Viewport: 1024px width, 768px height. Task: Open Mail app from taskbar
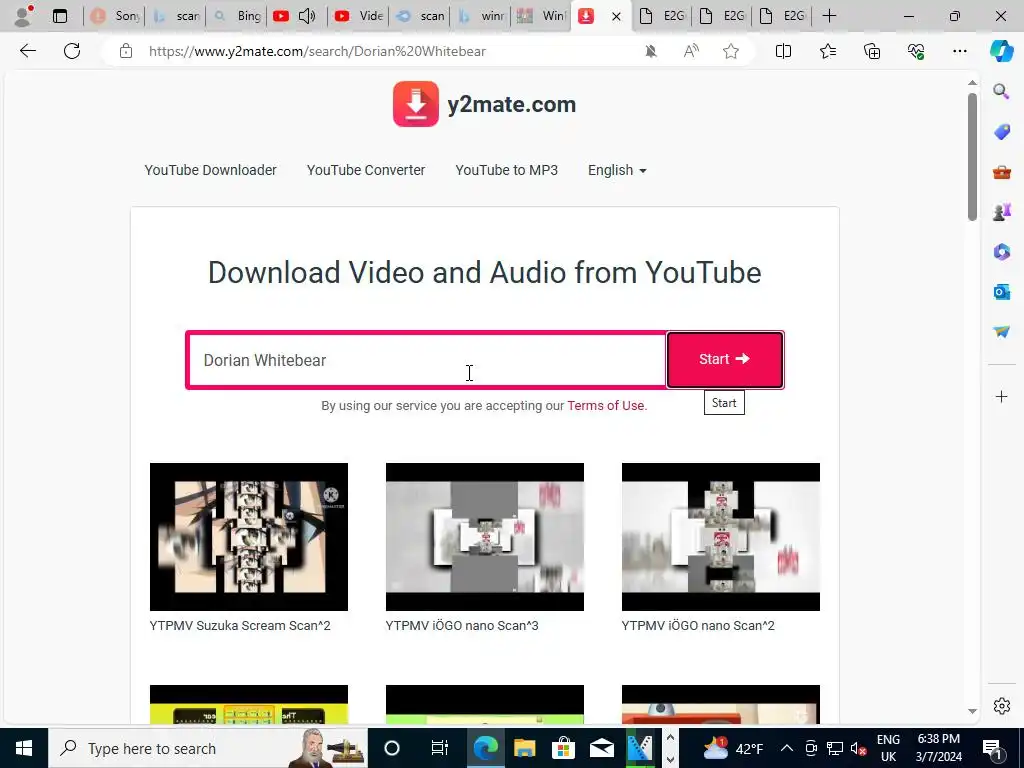coord(601,748)
